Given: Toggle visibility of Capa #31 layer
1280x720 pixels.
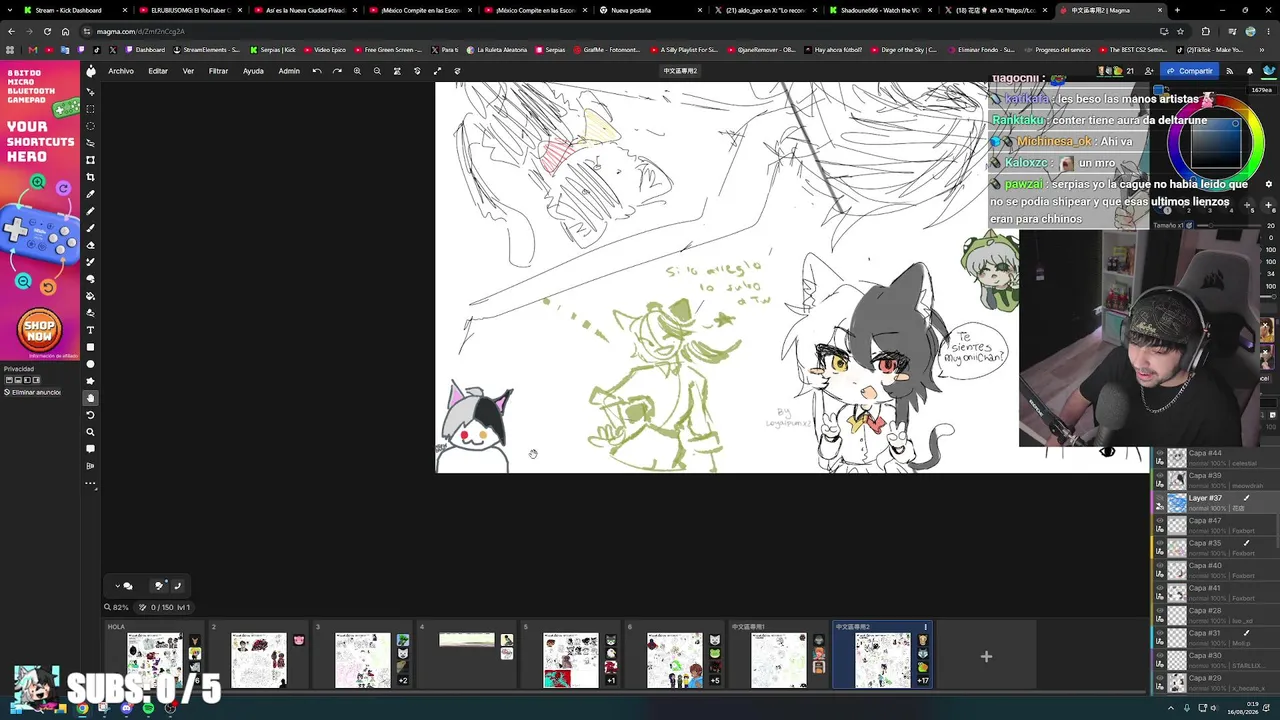Looking at the screenshot, I should [x=1160, y=634].
